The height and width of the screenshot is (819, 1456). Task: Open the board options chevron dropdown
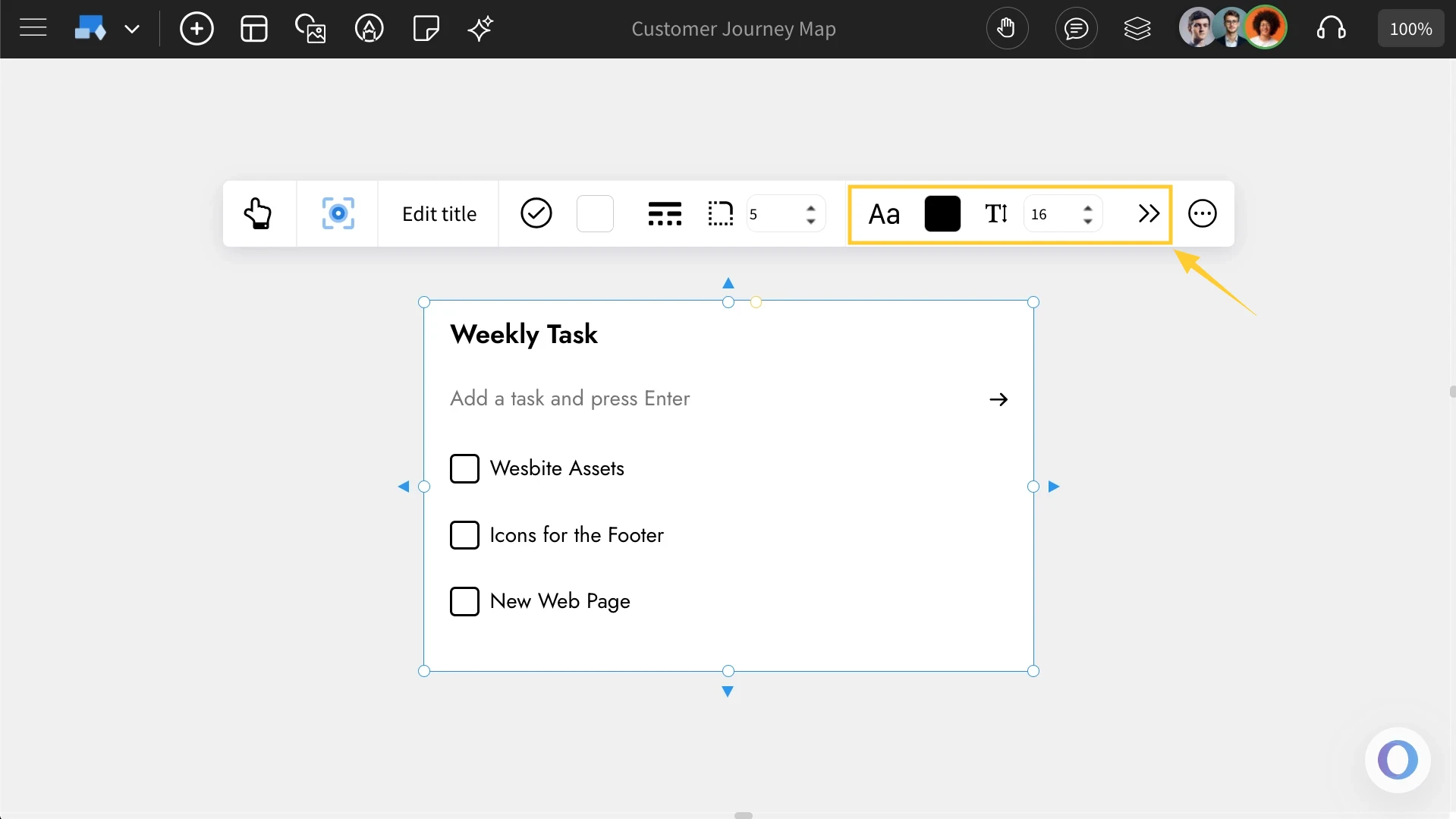(x=133, y=29)
